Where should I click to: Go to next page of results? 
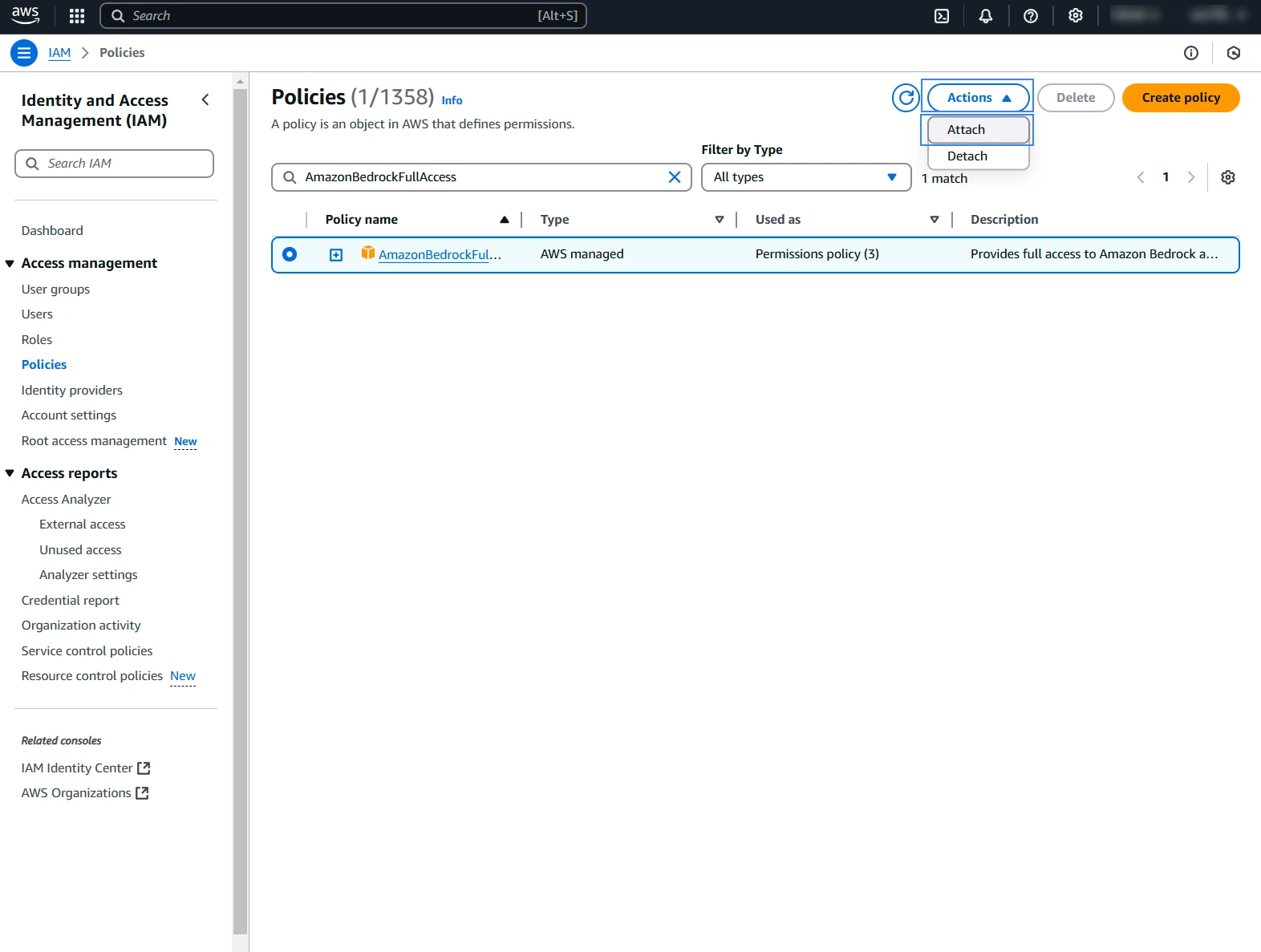(1191, 177)
